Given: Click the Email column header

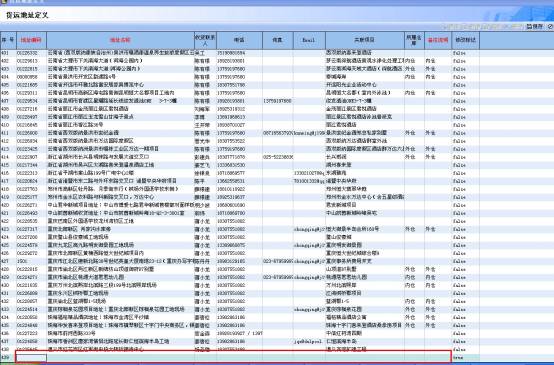Looking at the screenshot, I should click(309, 40).
